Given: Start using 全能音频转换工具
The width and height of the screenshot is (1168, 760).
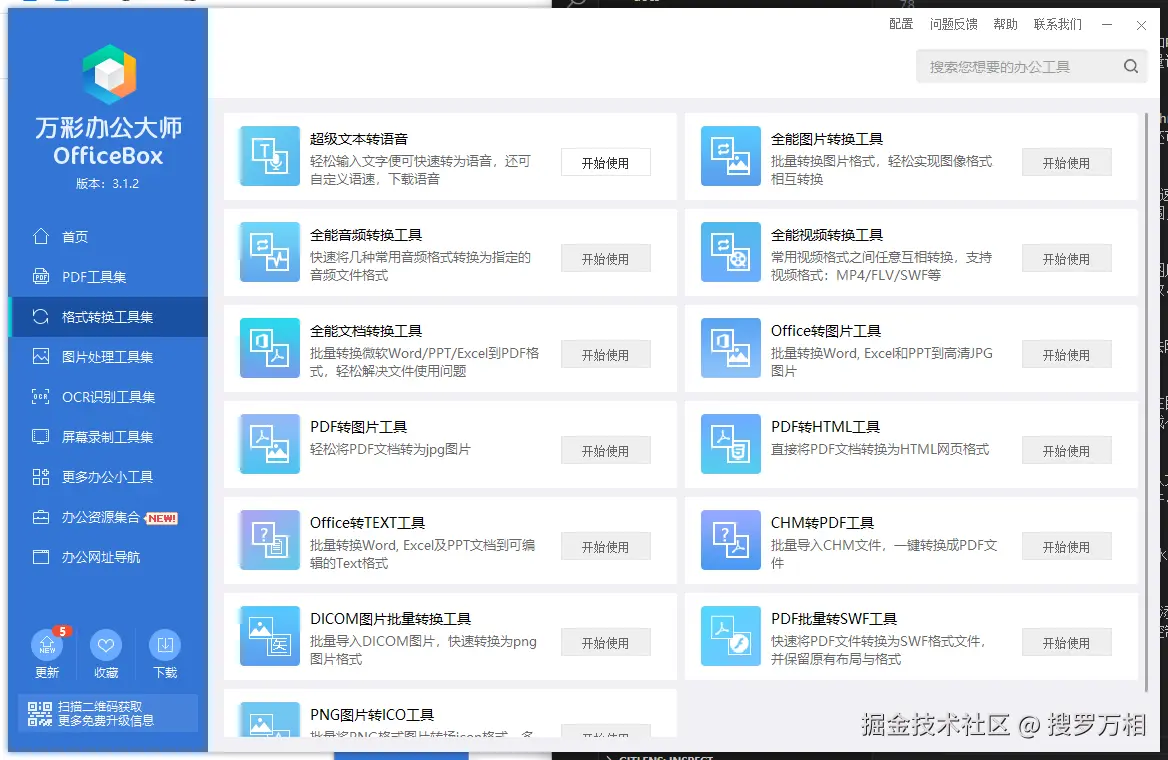Looking at the screenshot, I should (606, 259).
